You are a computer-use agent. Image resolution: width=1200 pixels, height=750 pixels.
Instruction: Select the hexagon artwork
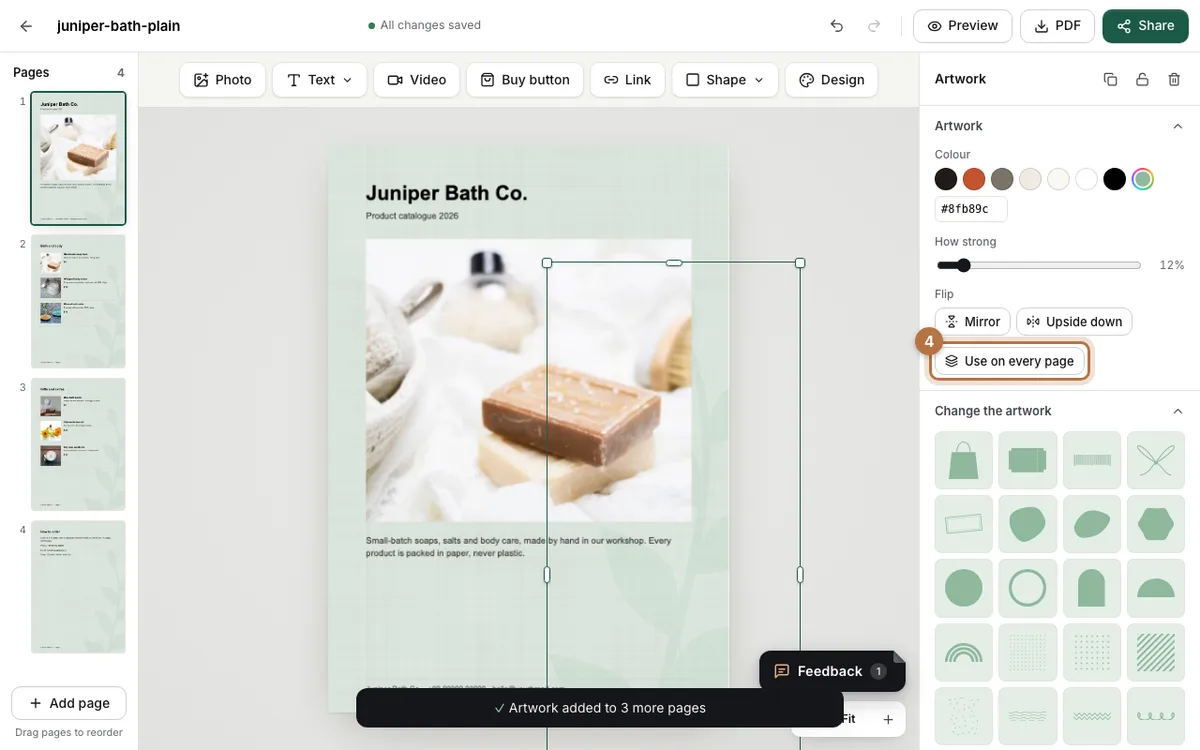coord(1156,524)
